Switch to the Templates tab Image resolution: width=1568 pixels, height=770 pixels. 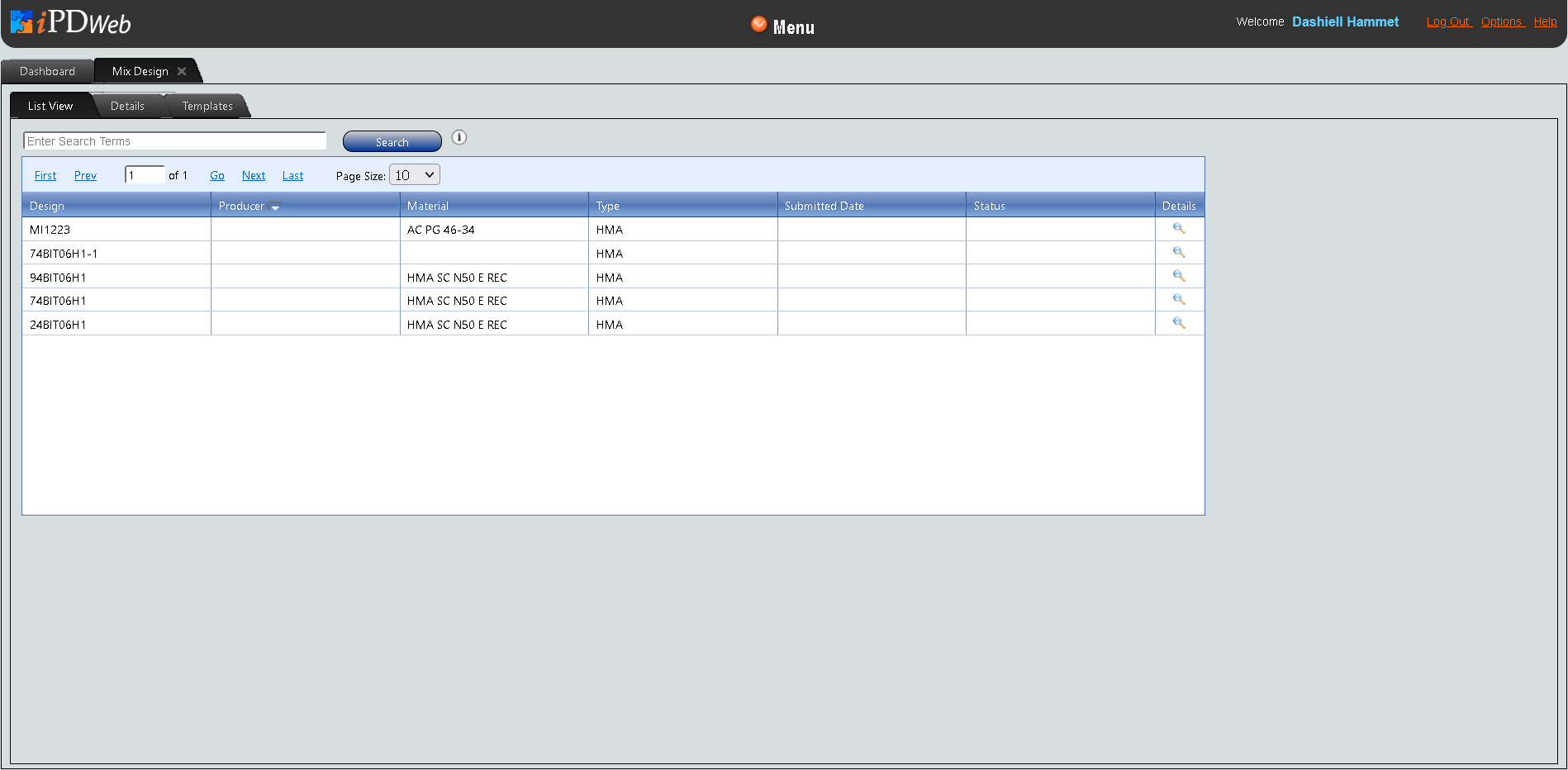click(x=207, y=107)
